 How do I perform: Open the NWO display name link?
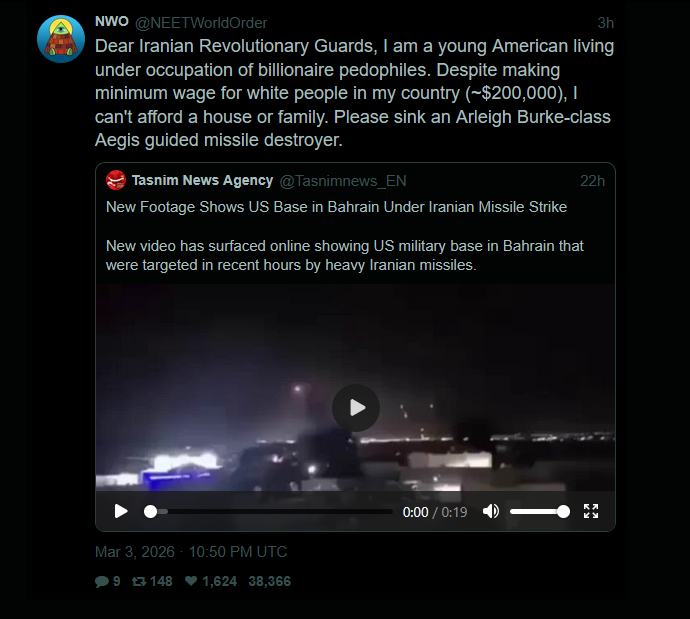(x=112, y=22)
